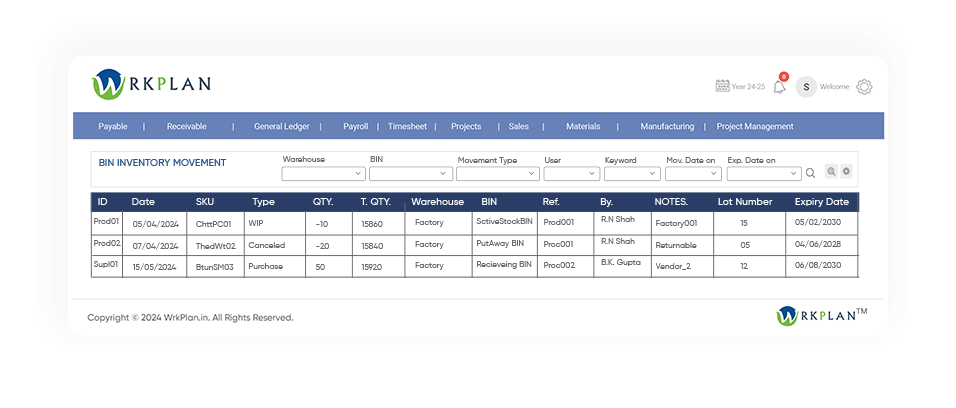
Task: Select the Supl01 row ID cell
Action: pos(107,267)
